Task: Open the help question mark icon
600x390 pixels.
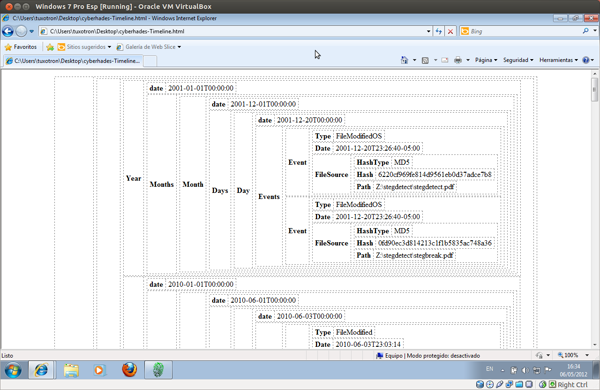Action: click(x=585, y=60)
